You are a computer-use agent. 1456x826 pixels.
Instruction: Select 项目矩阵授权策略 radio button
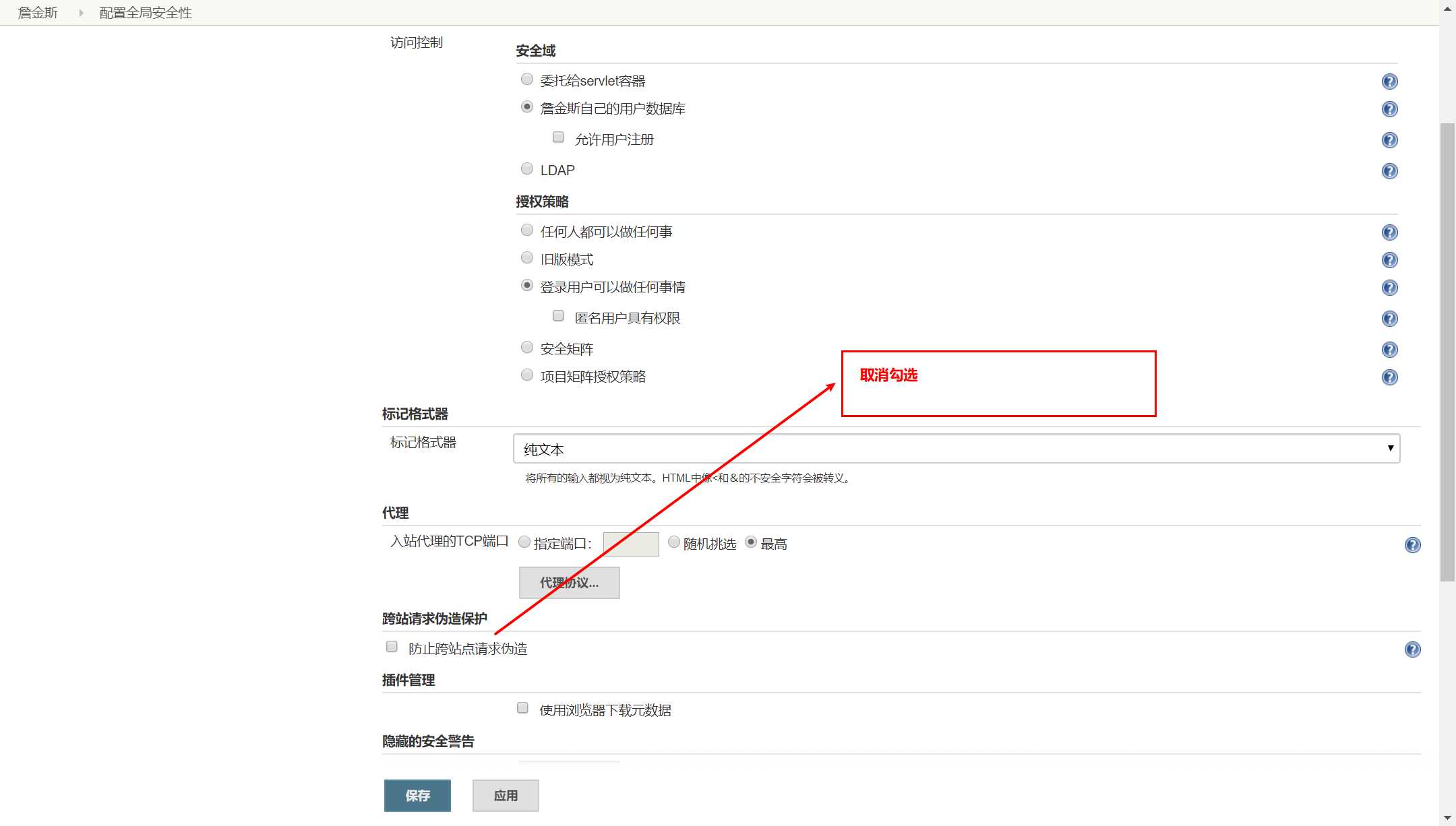[527, 375]
